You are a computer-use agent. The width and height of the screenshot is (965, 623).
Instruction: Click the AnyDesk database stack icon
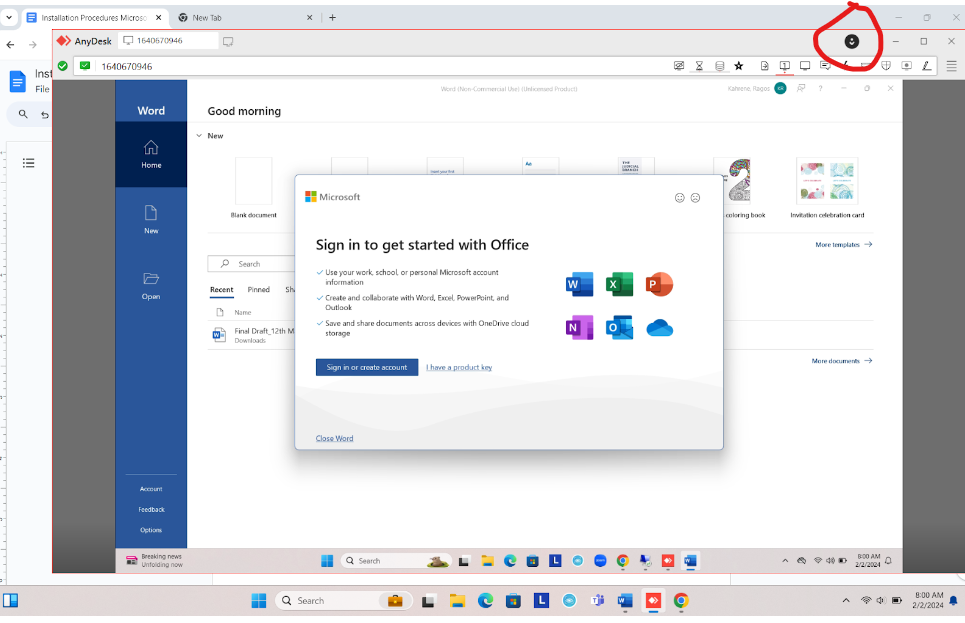click(719, 66)
